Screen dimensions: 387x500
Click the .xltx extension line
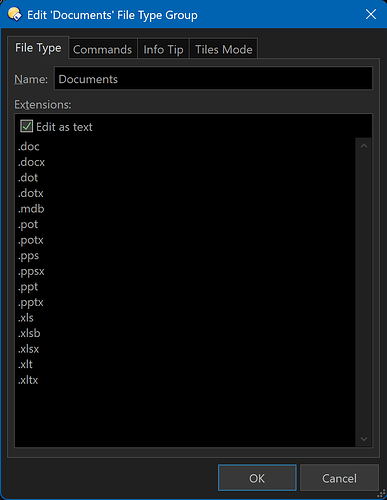[x=28, y=380]
